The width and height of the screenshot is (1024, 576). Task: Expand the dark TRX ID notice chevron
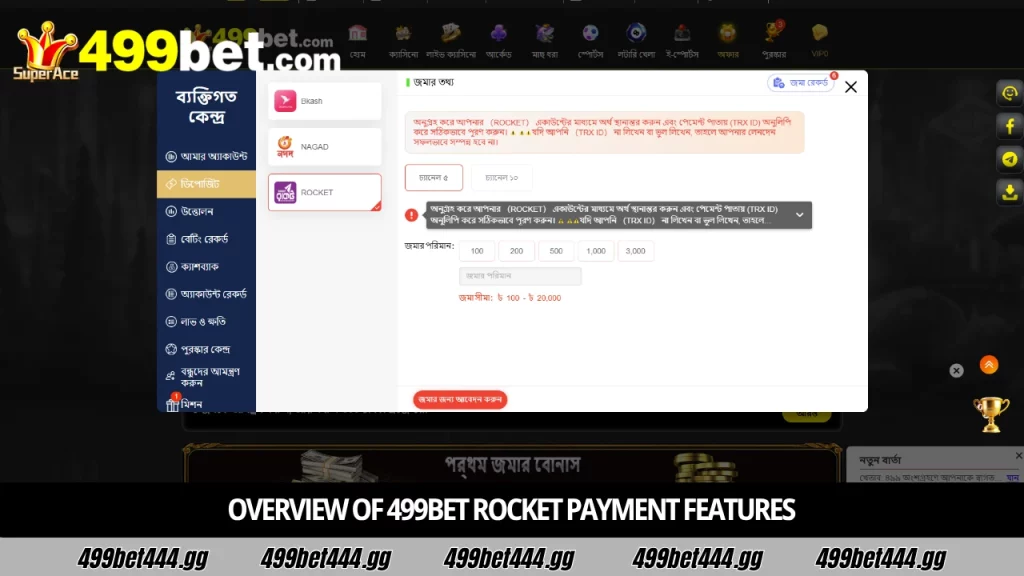[799, 215]
